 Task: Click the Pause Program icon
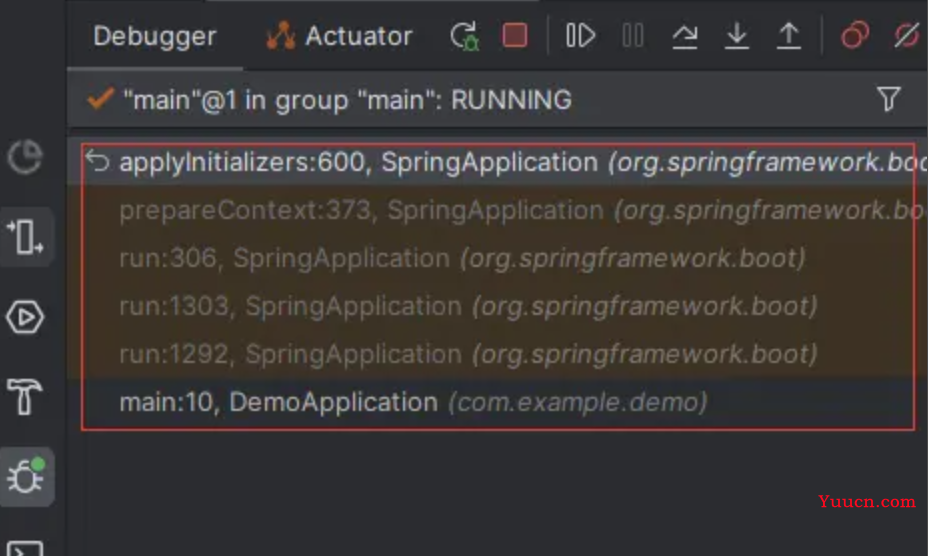point(633,36)
